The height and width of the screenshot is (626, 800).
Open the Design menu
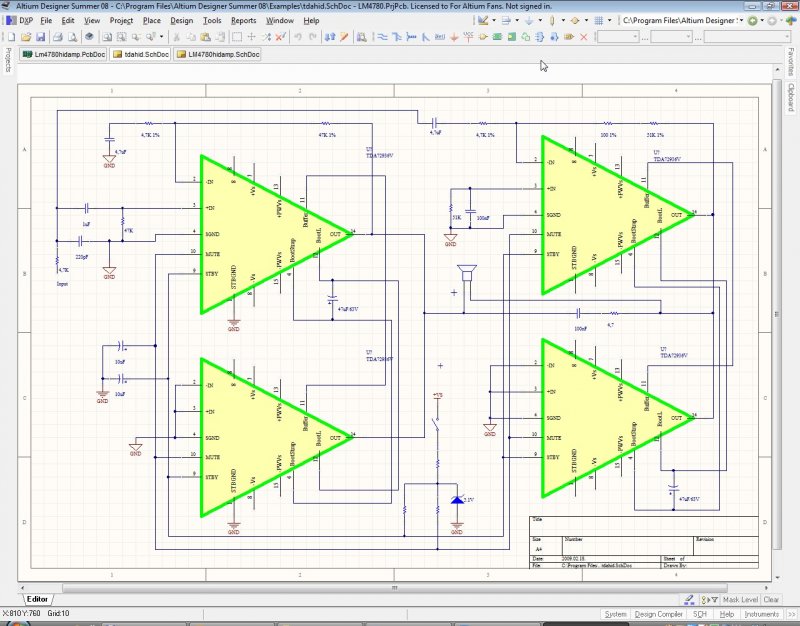(x=182, y=20)
